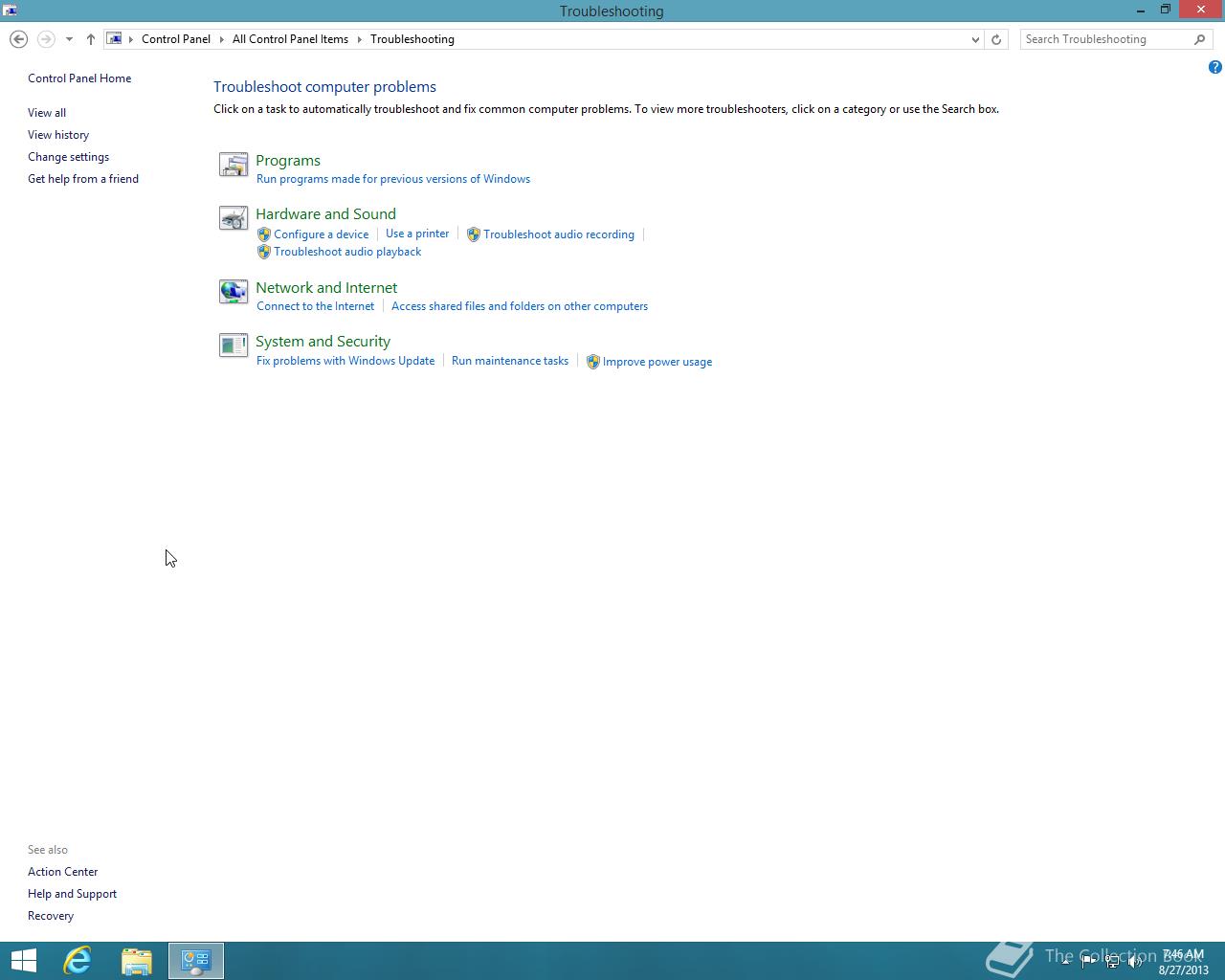
Task: Click the Control Panel breadcrumb
Action: tap(176, 39)
